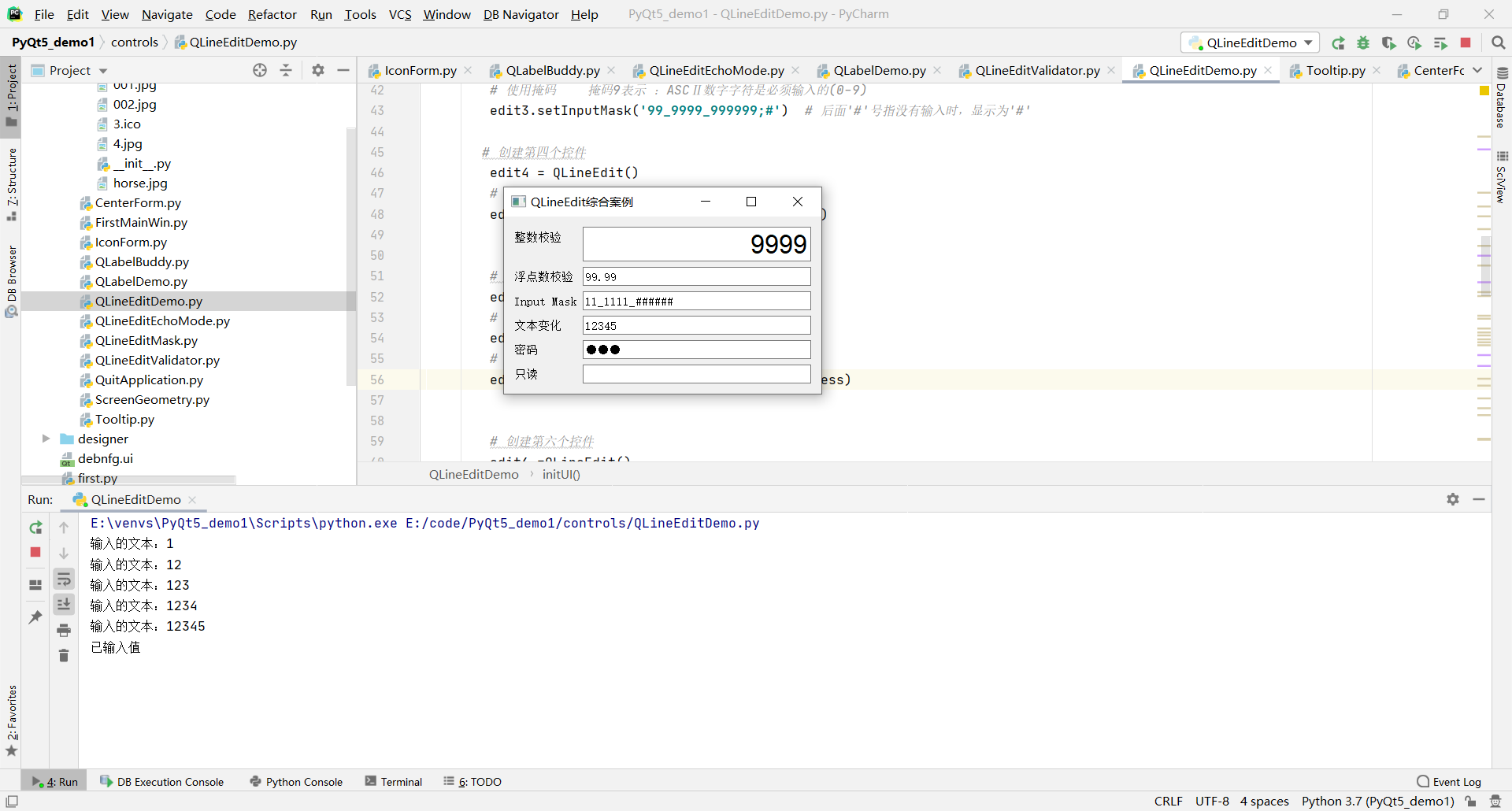1512x811 pixels.
Task: Toggle tool window bars icon in status corner
Action: coord(12,802)
